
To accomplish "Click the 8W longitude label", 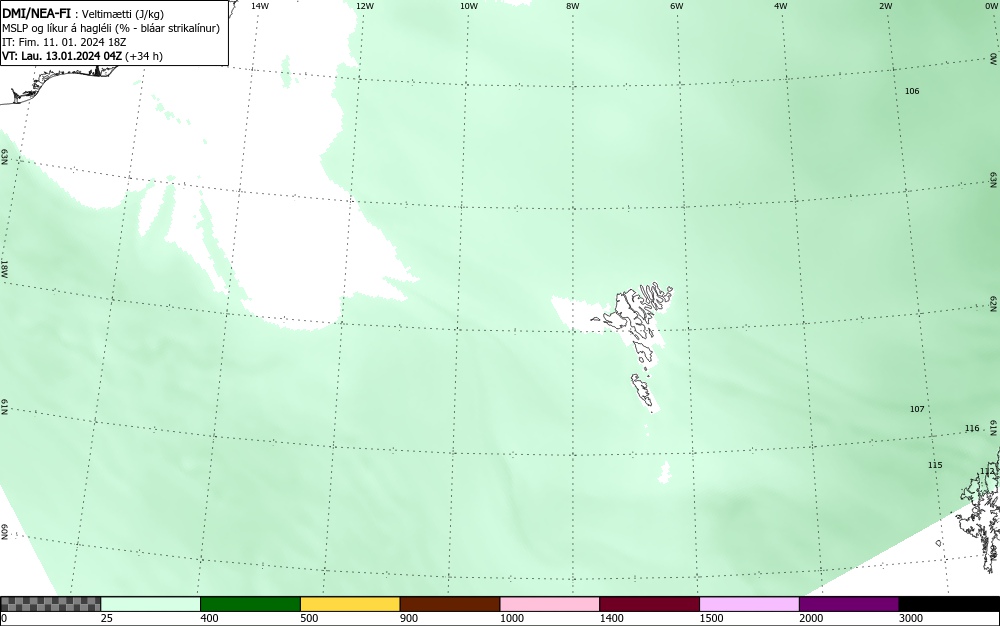I will pos(573,6).
